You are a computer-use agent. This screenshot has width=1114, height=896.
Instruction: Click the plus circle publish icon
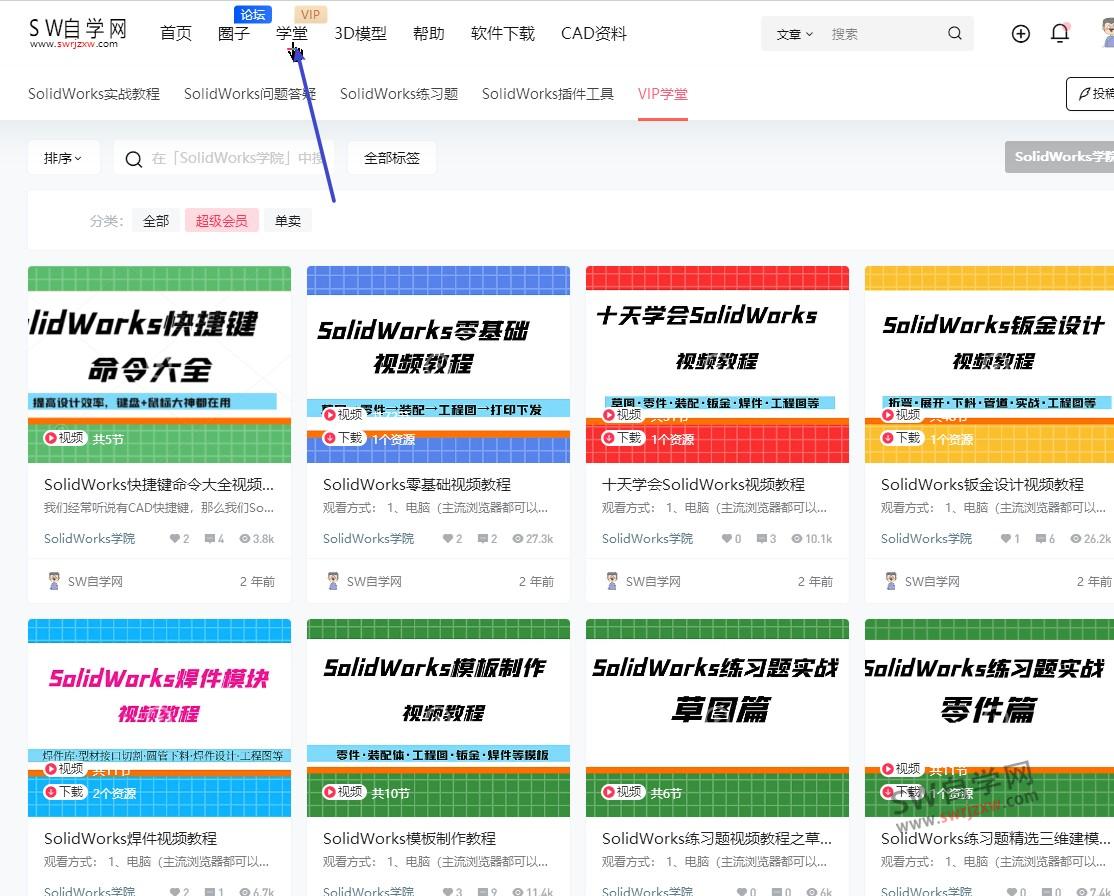[x=1020, y=33]
